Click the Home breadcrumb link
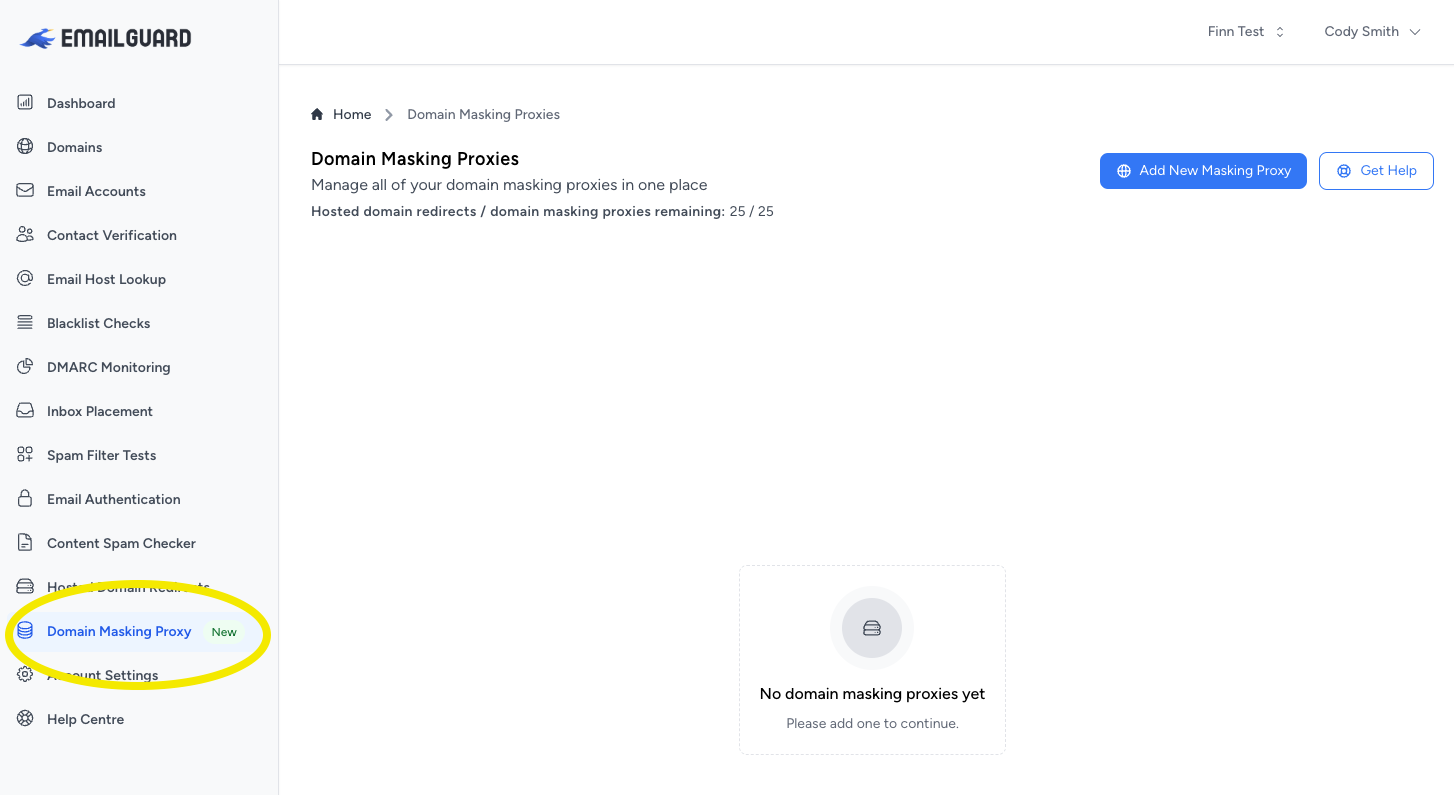The width and height of the screenshot is (1454, 795). (352, 114)
